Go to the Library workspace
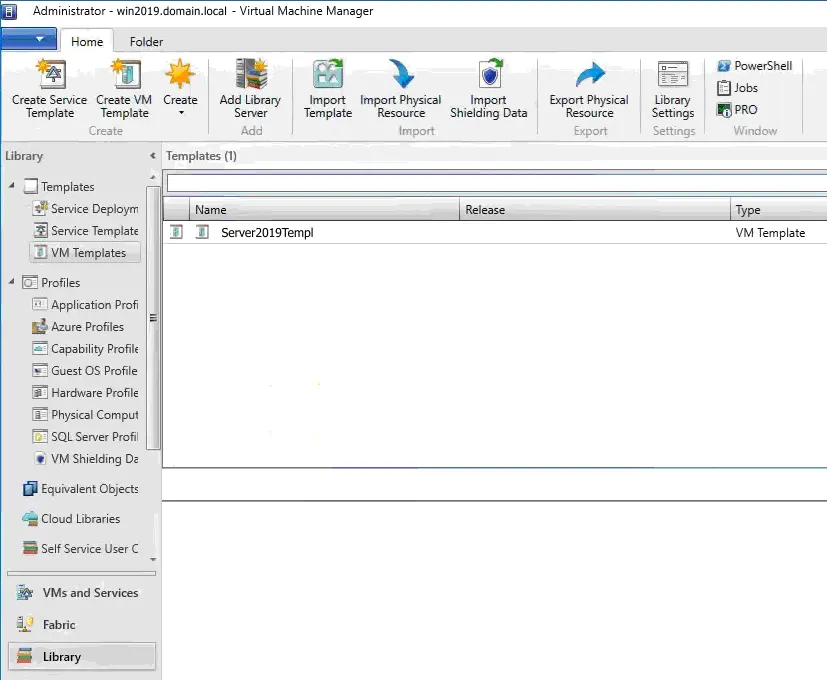This screenshot has height=680, width=827. tap(82, 656)
